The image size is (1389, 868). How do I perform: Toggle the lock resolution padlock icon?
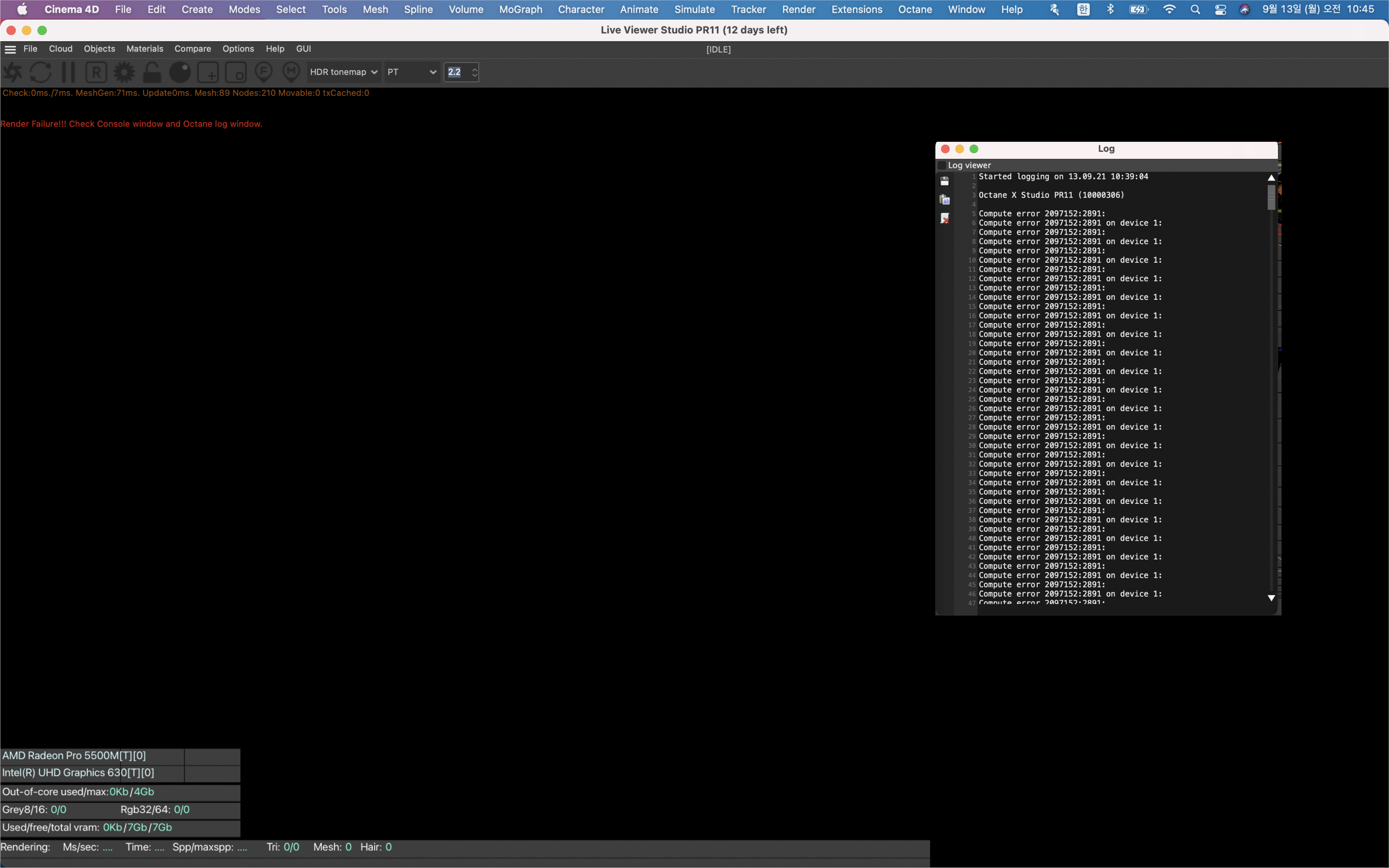pos(152,72)
